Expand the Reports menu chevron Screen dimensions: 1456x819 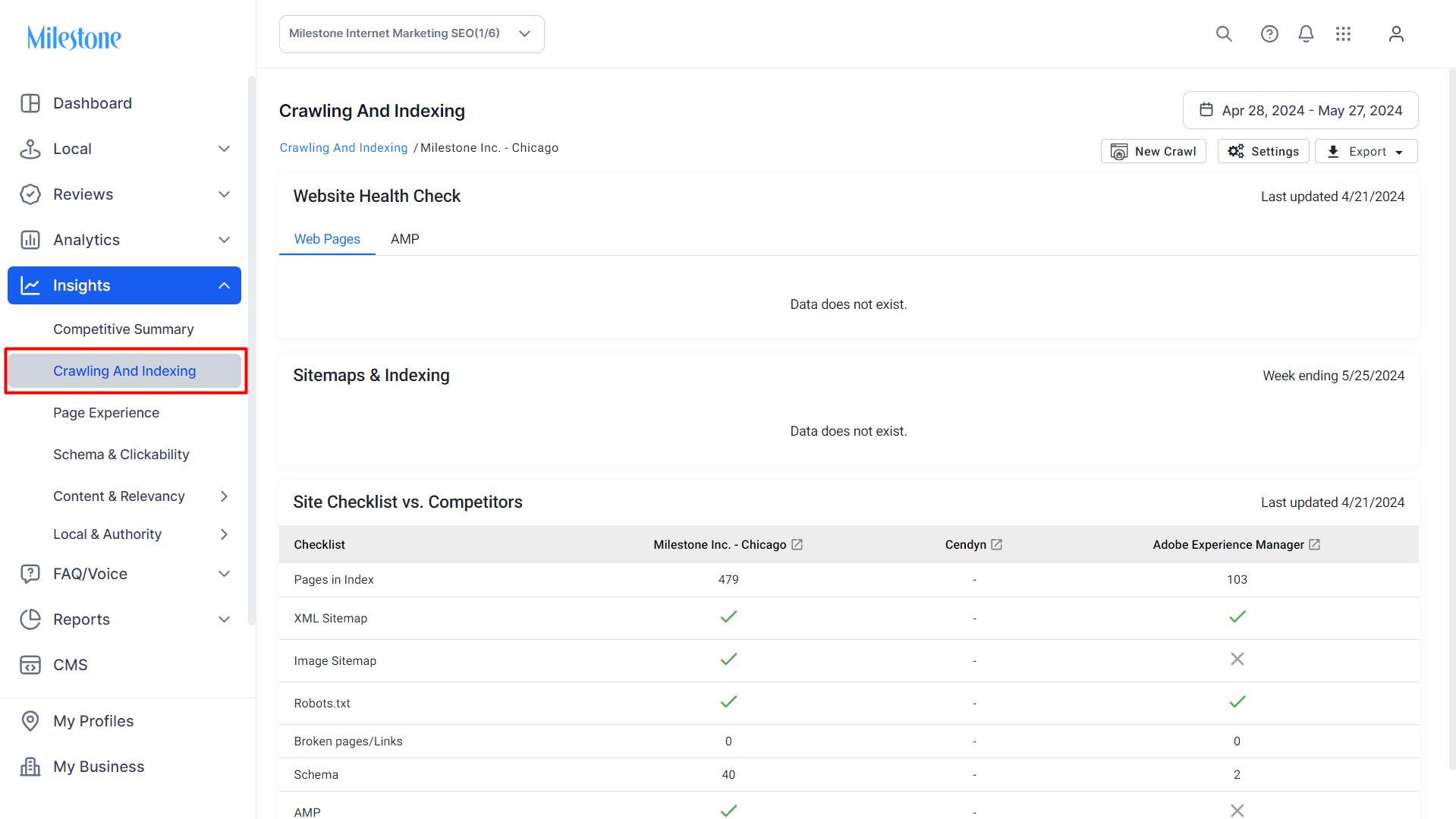click(x=224, y=619)
